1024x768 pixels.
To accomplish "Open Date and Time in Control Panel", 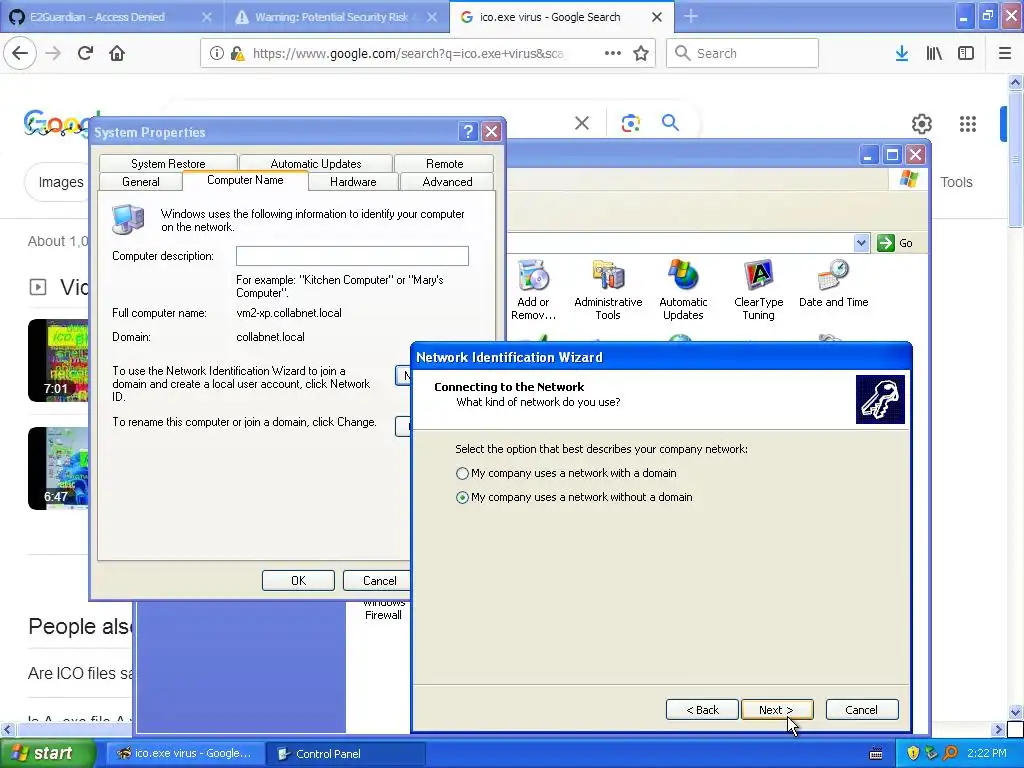I will (833, 284).
